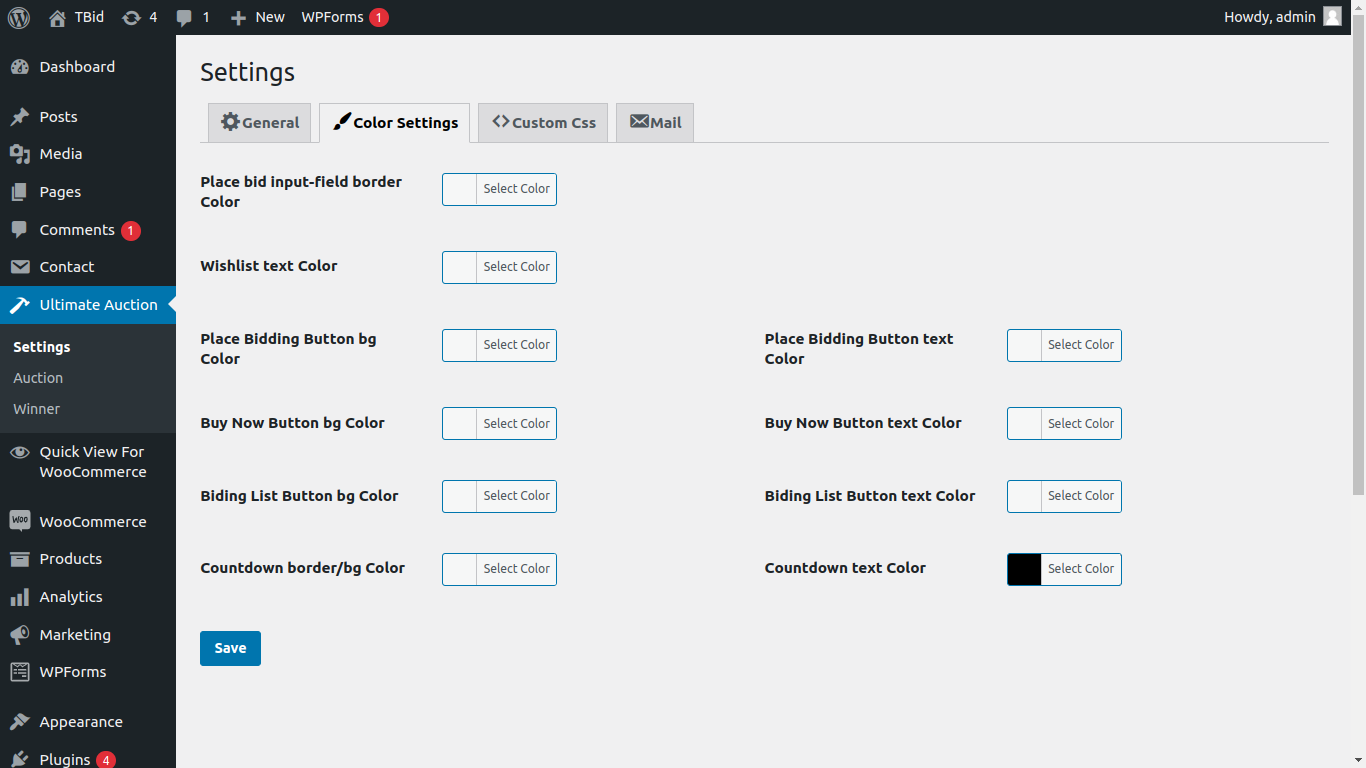Switch to the General tab

(x=260, y=123)
